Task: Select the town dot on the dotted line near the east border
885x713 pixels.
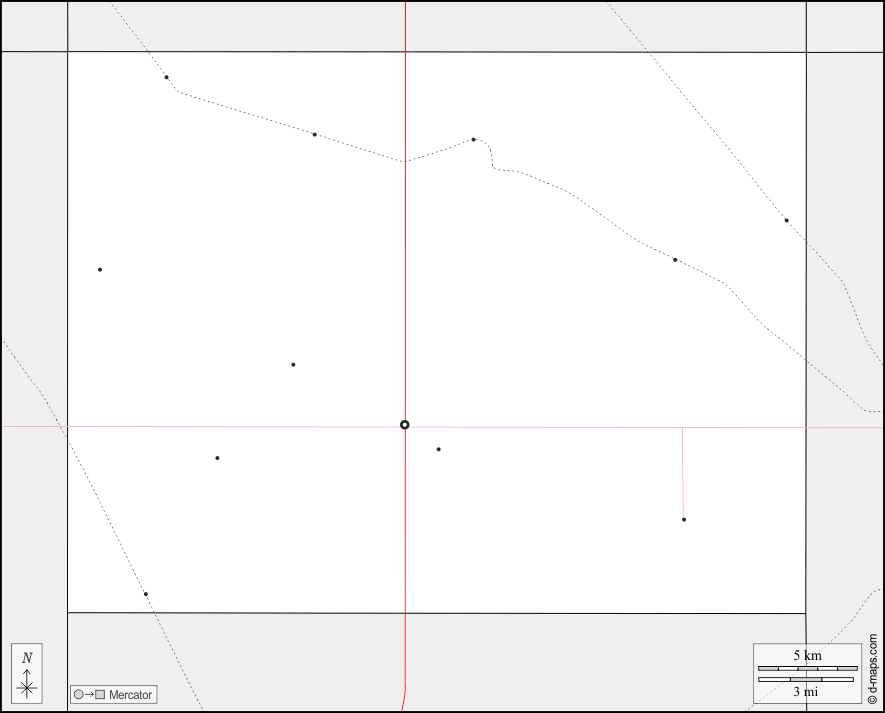Action: [x=786, y=220]
